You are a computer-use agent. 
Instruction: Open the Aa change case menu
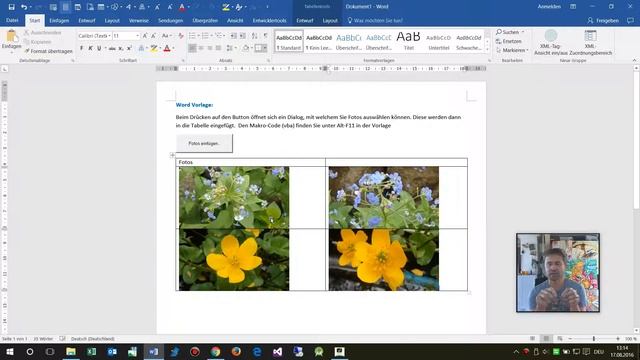click(166, 36)
